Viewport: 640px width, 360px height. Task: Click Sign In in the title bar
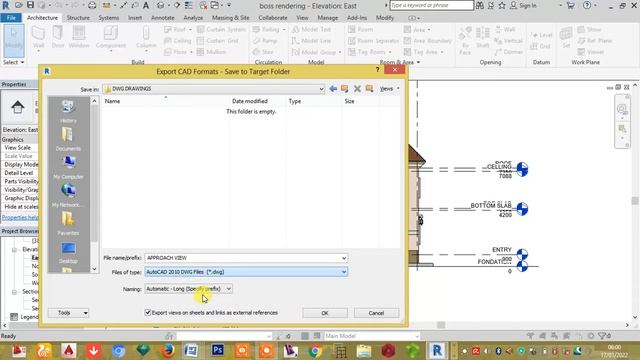[x=523, y=5]
